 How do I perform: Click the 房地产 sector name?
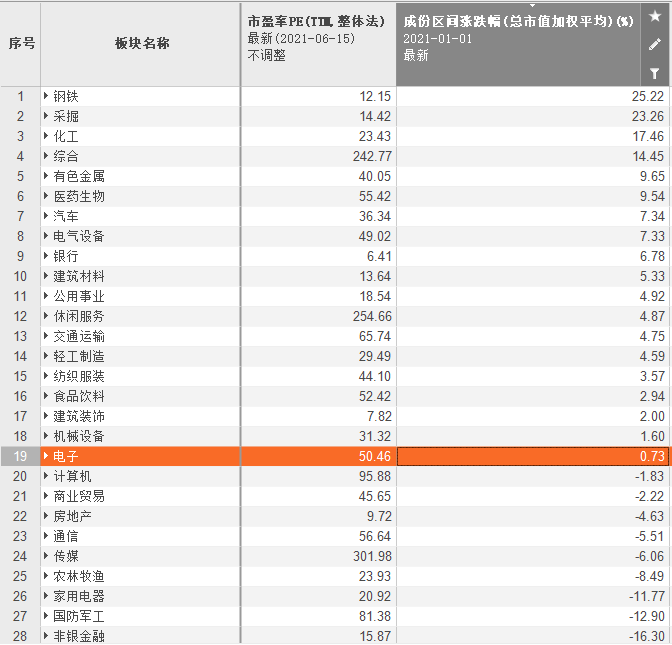(72, 516)
